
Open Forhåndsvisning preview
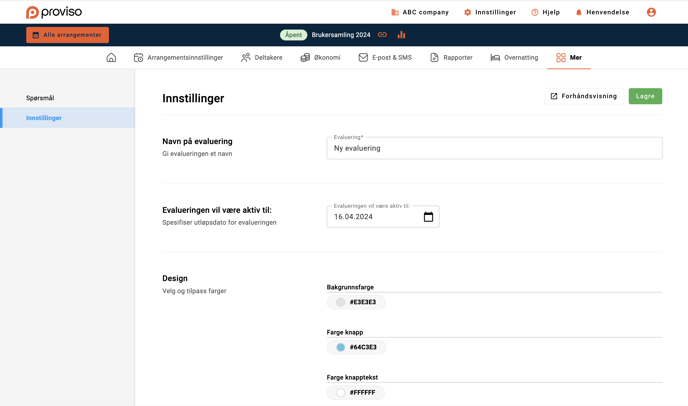click(583, 96)
